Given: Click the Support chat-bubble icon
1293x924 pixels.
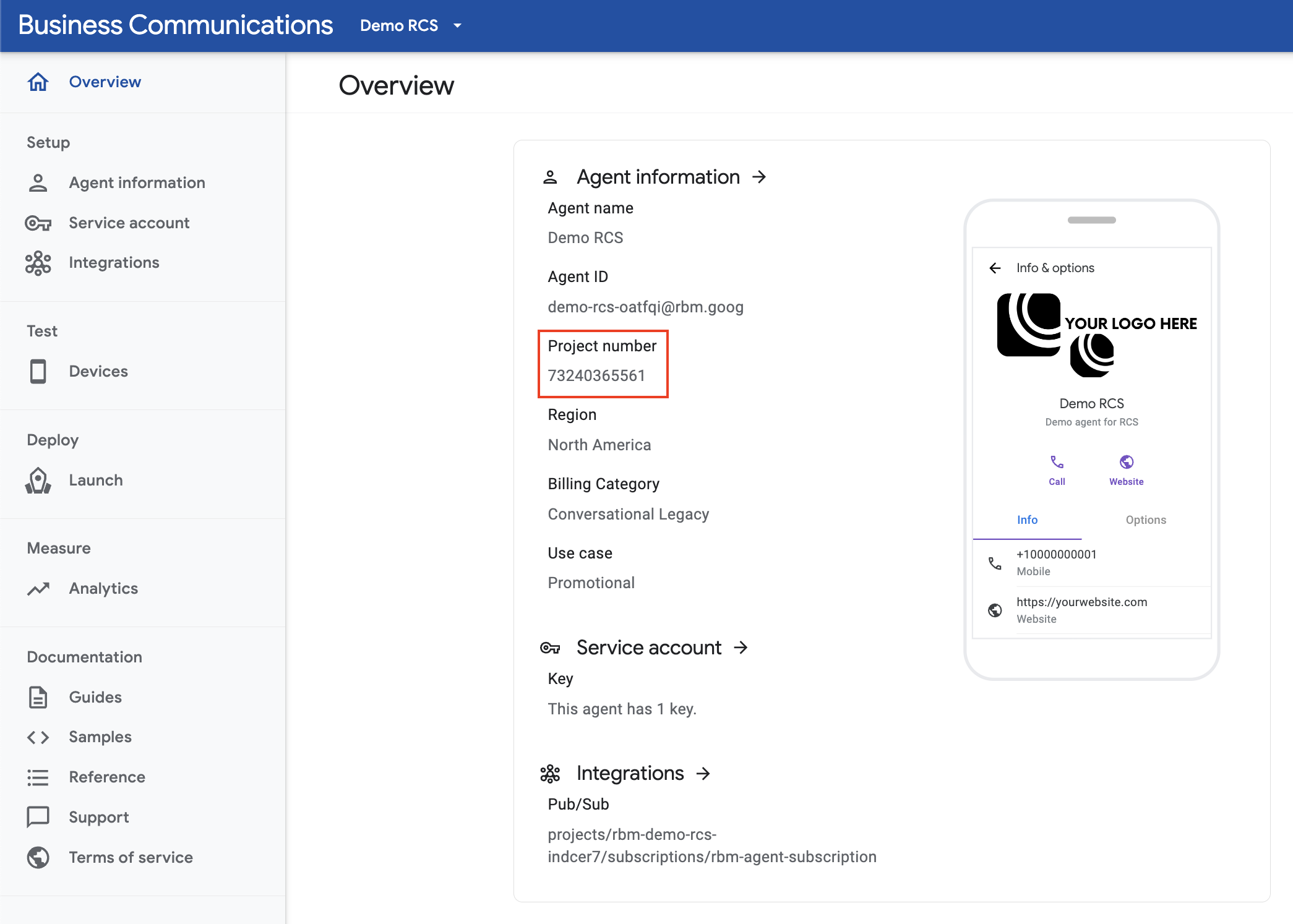Looking at the screenshot, I should click(x=38, y=817).
